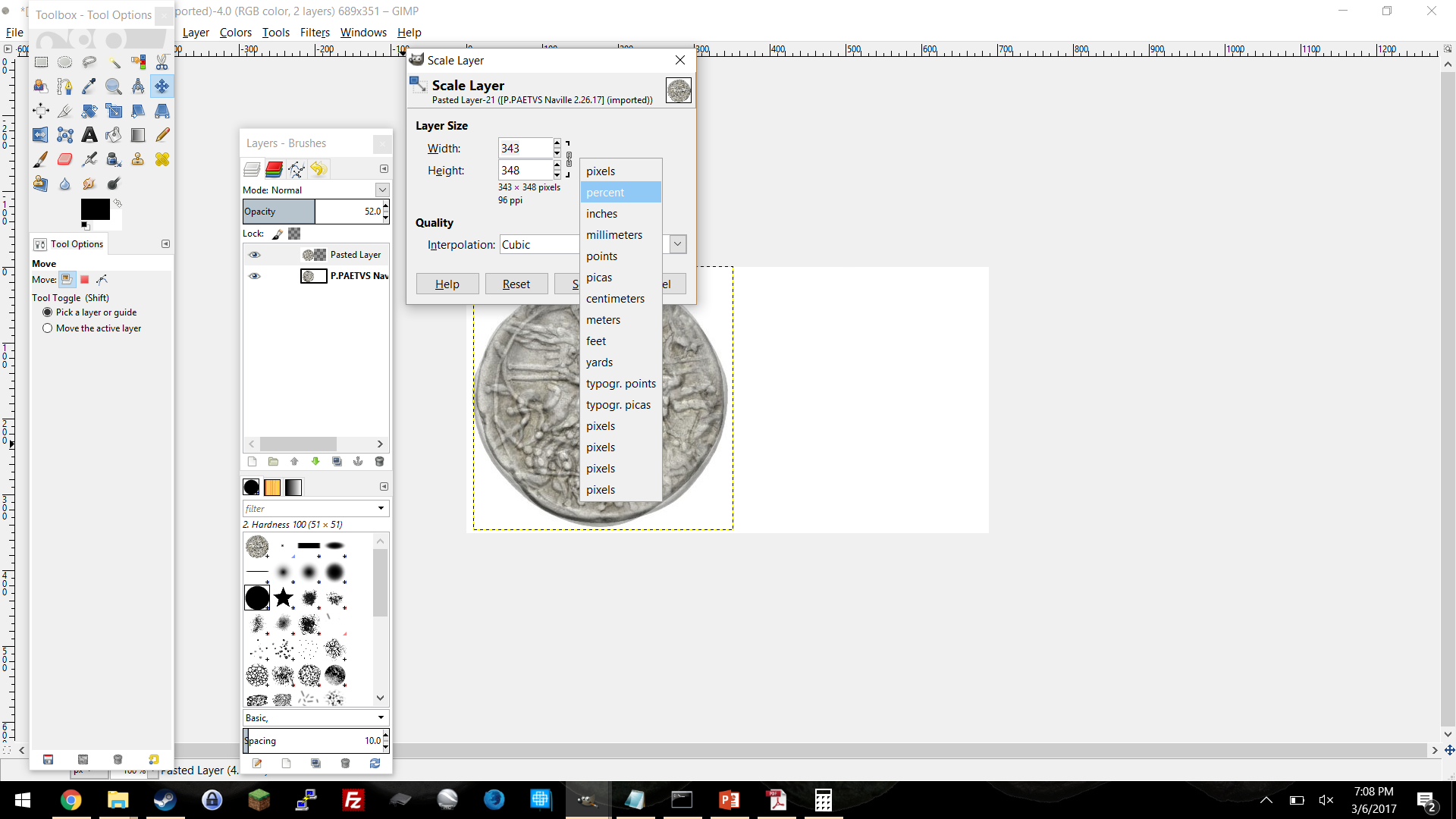
Task: Select the Heal bandage tool
Action: (x=162, y=159)
